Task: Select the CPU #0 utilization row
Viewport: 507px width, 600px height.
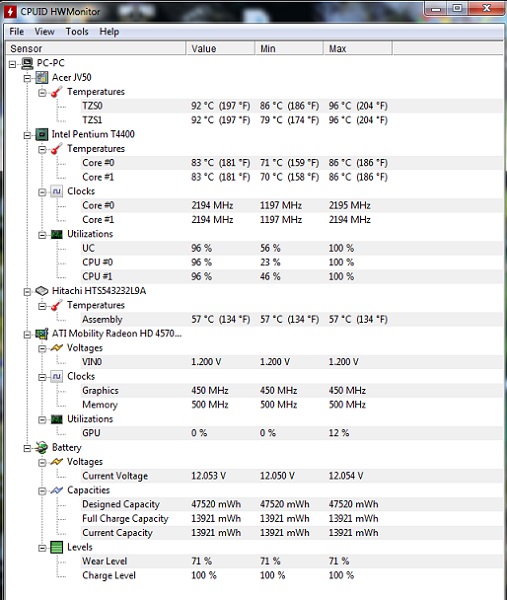Action: 291,262
